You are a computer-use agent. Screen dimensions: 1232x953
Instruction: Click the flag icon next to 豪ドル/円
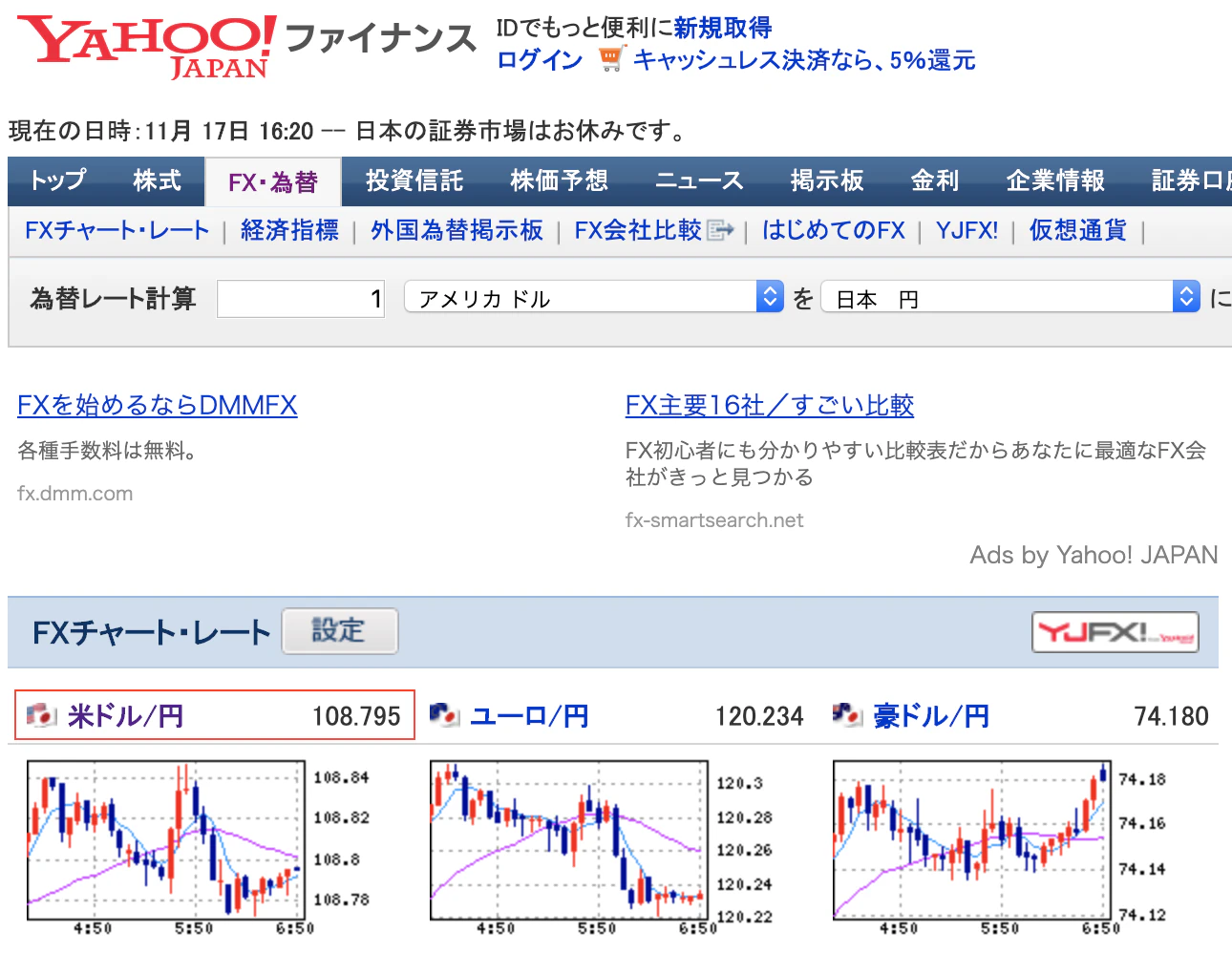pos(848,714)
